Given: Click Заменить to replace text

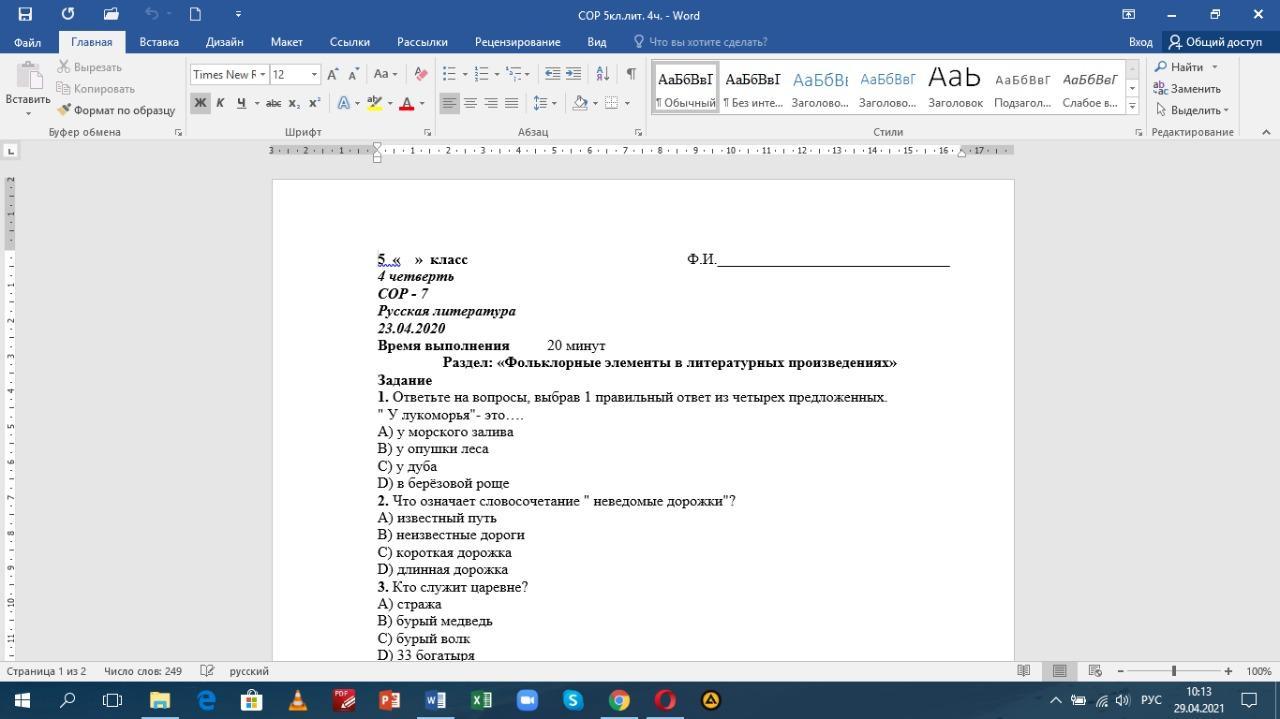Looking at the screenshot, I should coord(1188,89).
